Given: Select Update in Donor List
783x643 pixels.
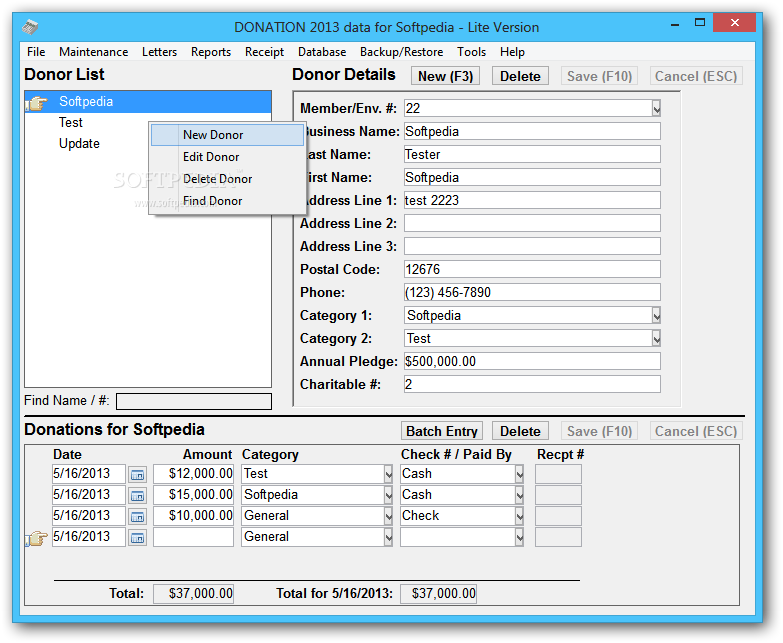Looking at the screenshot, I should (79, 143).
